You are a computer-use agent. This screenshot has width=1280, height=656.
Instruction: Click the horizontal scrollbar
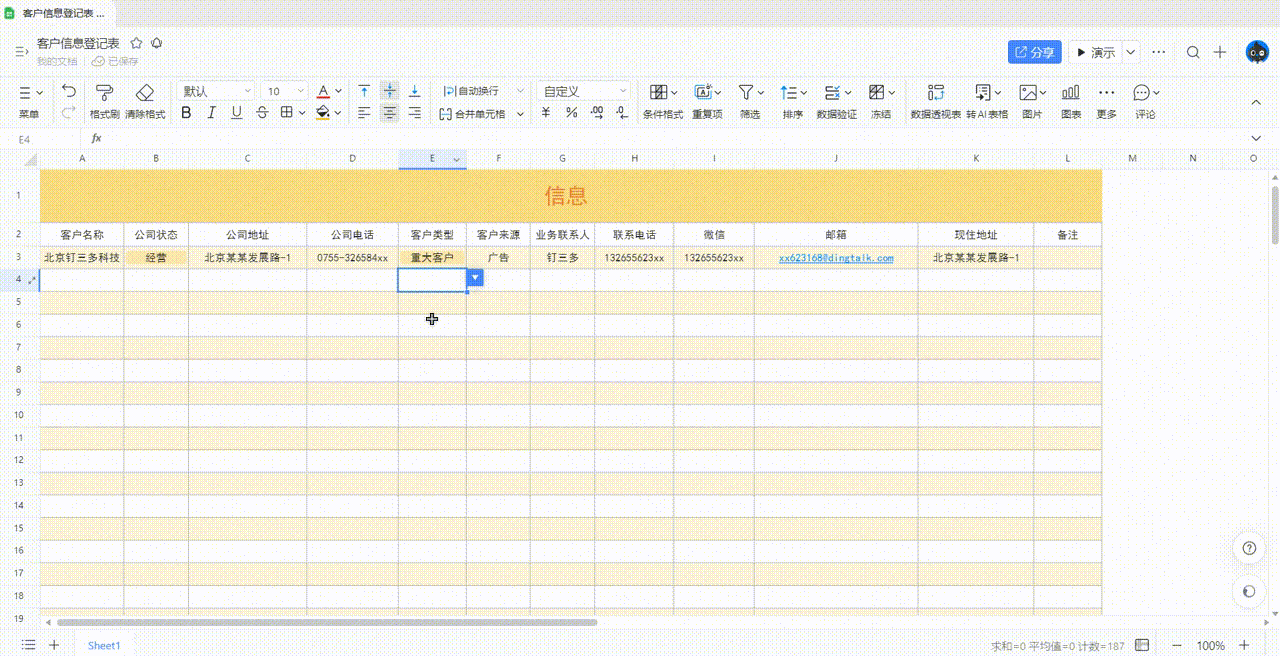click(327, 622)
